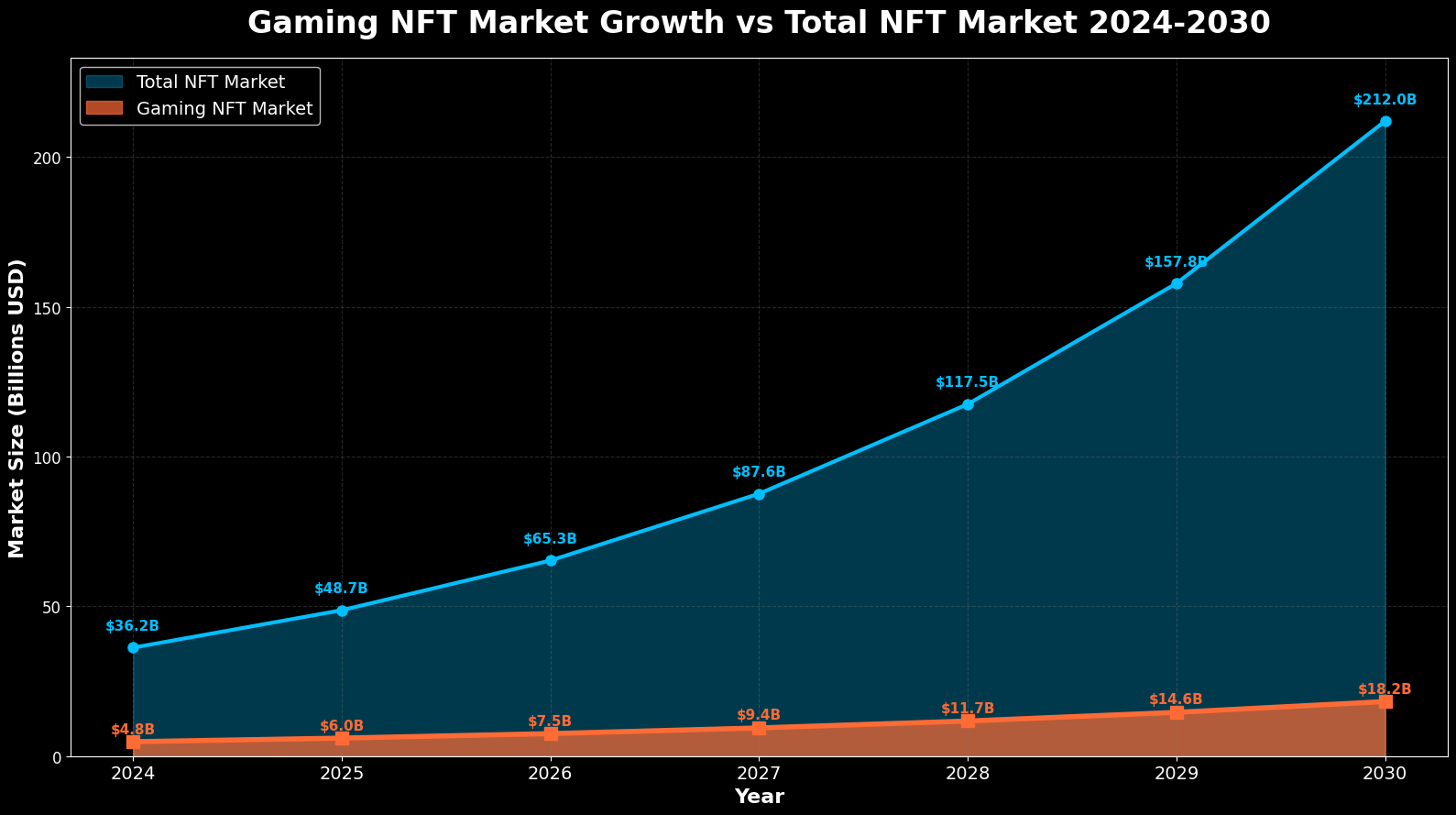Click the 2026 Gaming NFT square marker
Image resolution: width=1456 pixels, height=815 pixels.
(551, 733)
